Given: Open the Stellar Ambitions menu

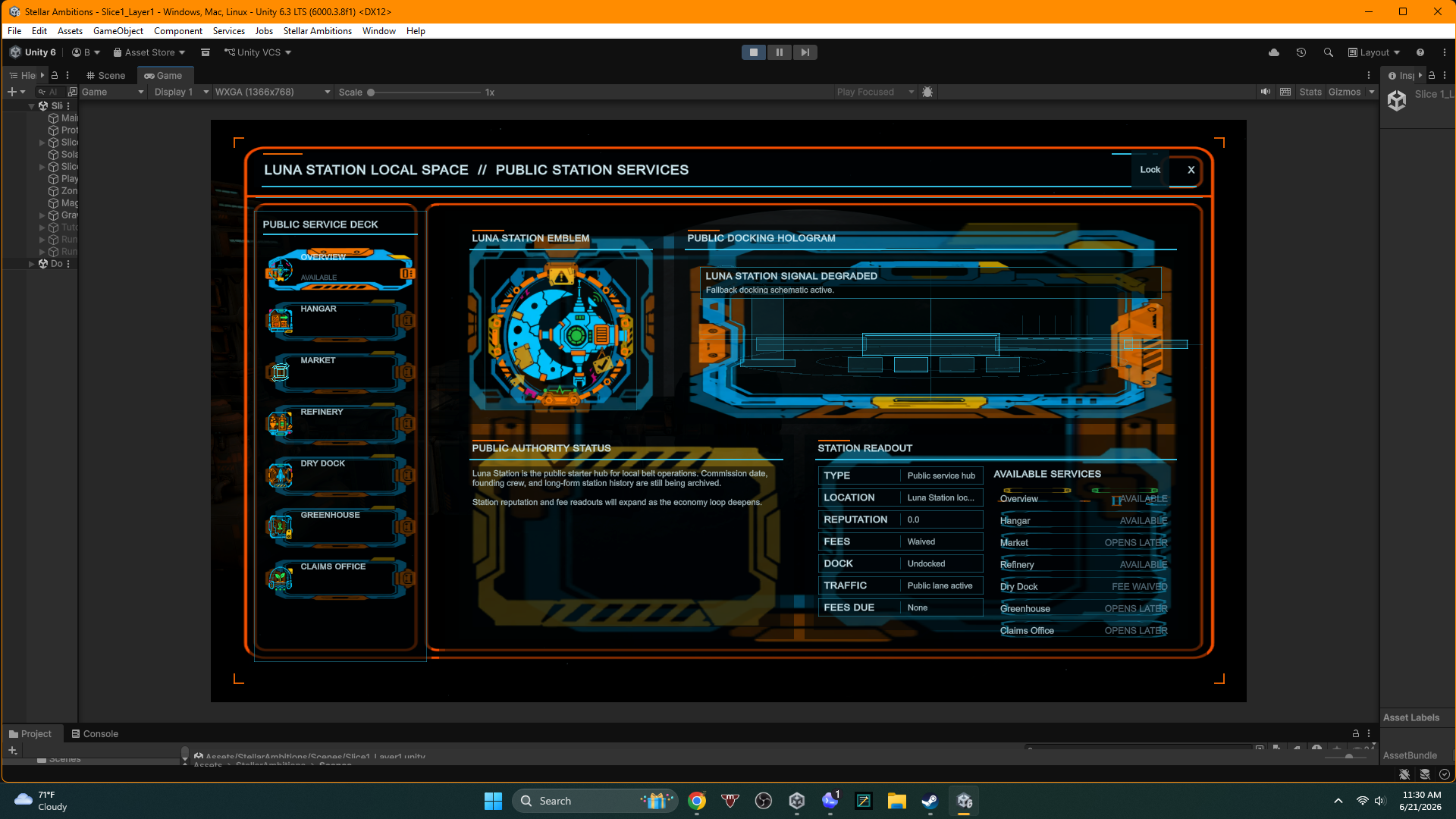Looking at the screenshot, I should pyautogui.click(x=318, y=31).
